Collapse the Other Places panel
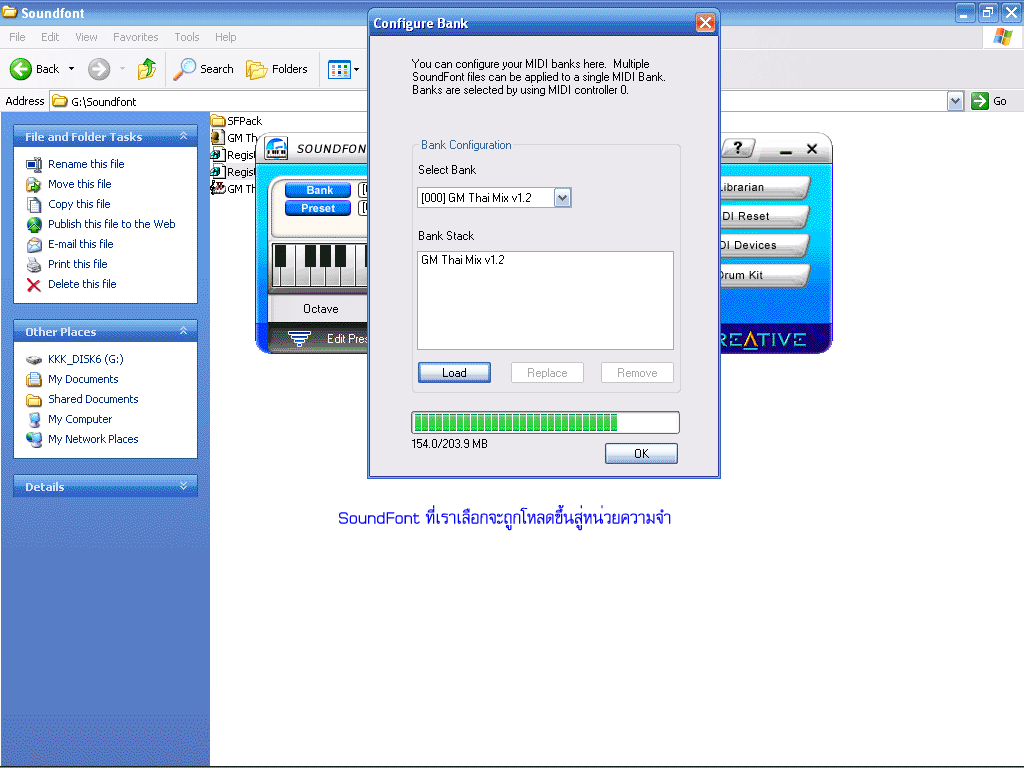The height and width of the screenshot is (768, 1024). tap(184, 331)
